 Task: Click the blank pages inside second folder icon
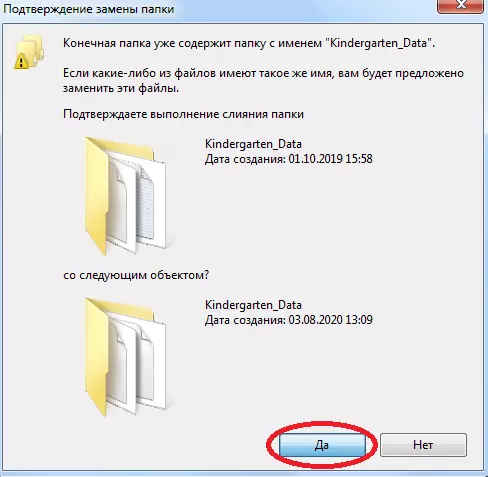click(137, 363)
